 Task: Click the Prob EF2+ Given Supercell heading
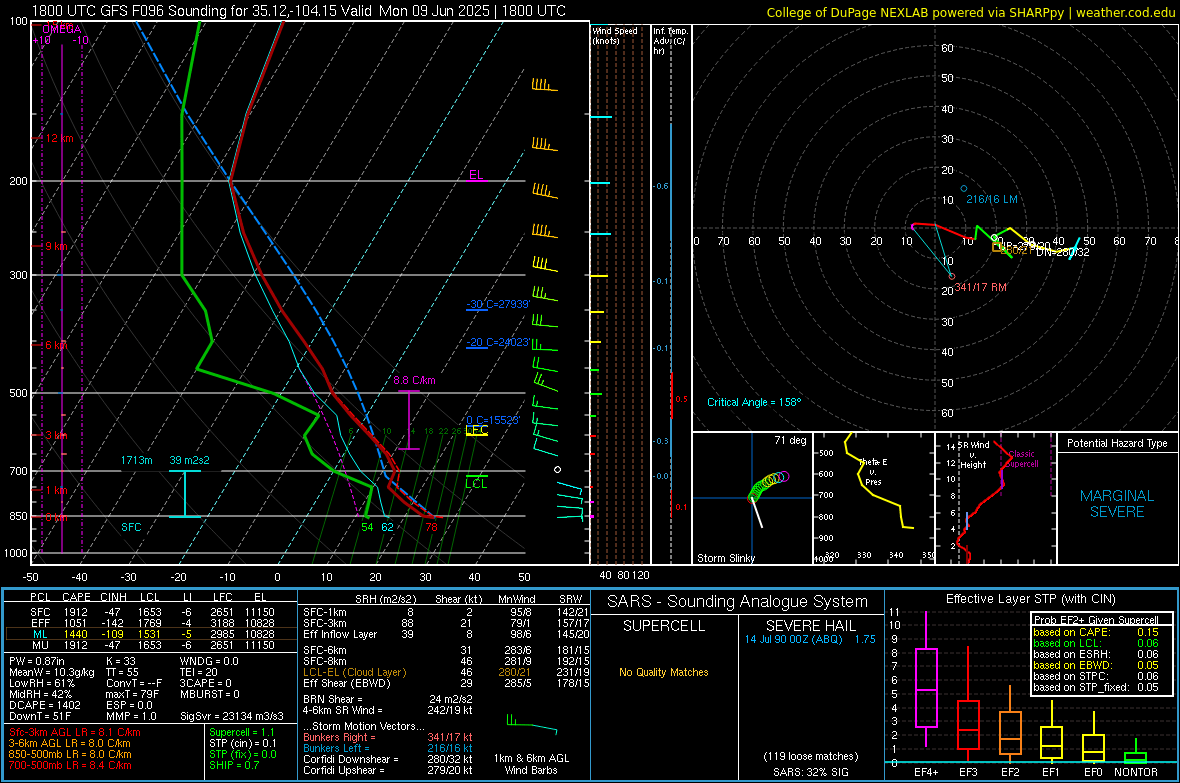[x=1096, y=620]
